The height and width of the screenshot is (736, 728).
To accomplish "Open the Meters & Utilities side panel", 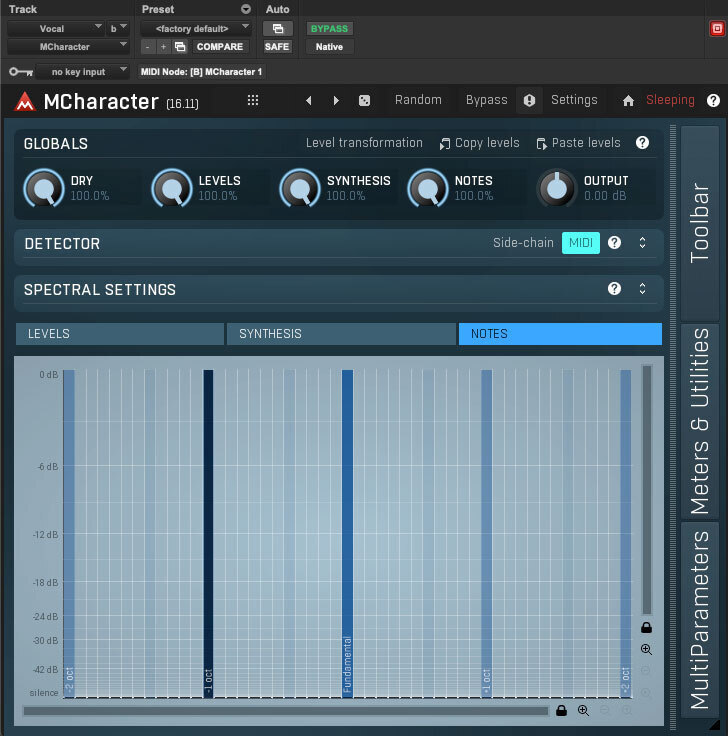I will click(700, 421).
